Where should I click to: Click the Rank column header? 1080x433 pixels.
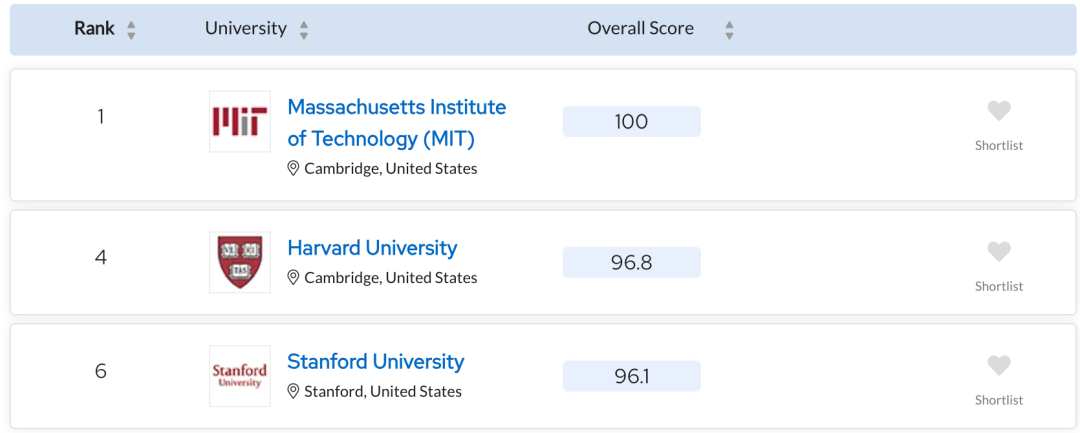(94, 29)
